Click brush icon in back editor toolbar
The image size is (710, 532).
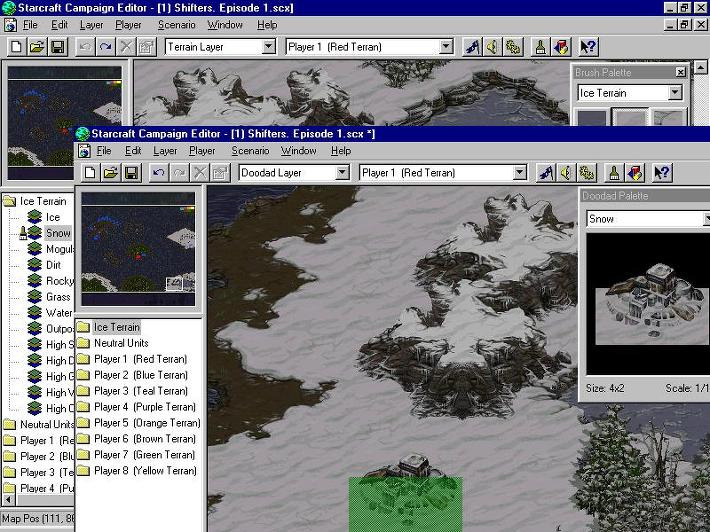tap(540, 47)
